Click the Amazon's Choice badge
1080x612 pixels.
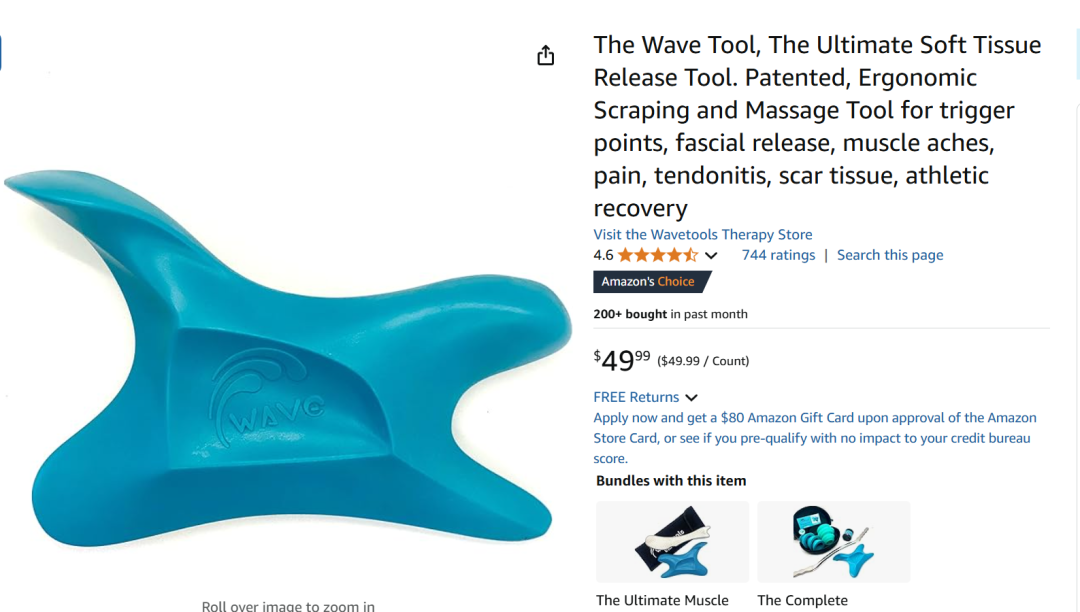pyautogui.click(x=652, y=282)
